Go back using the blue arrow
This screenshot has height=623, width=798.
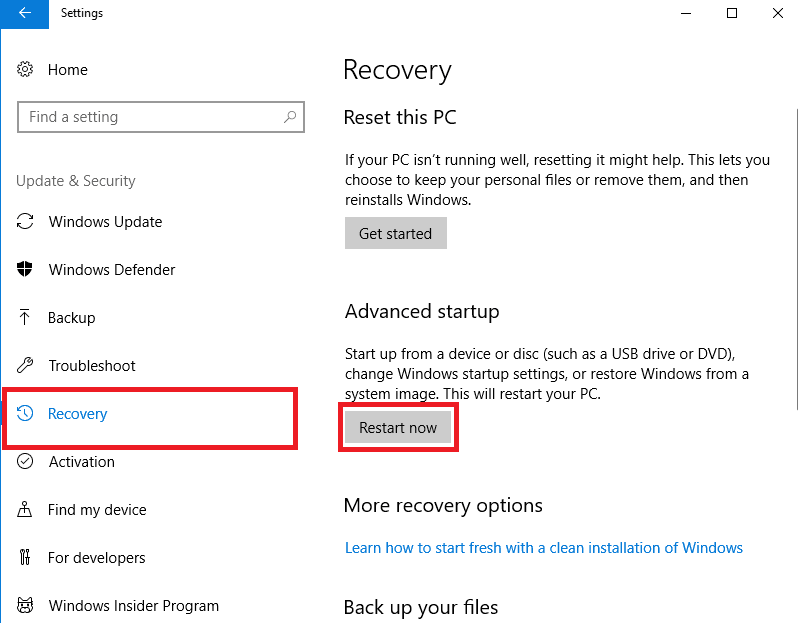(x=24, y=14)
